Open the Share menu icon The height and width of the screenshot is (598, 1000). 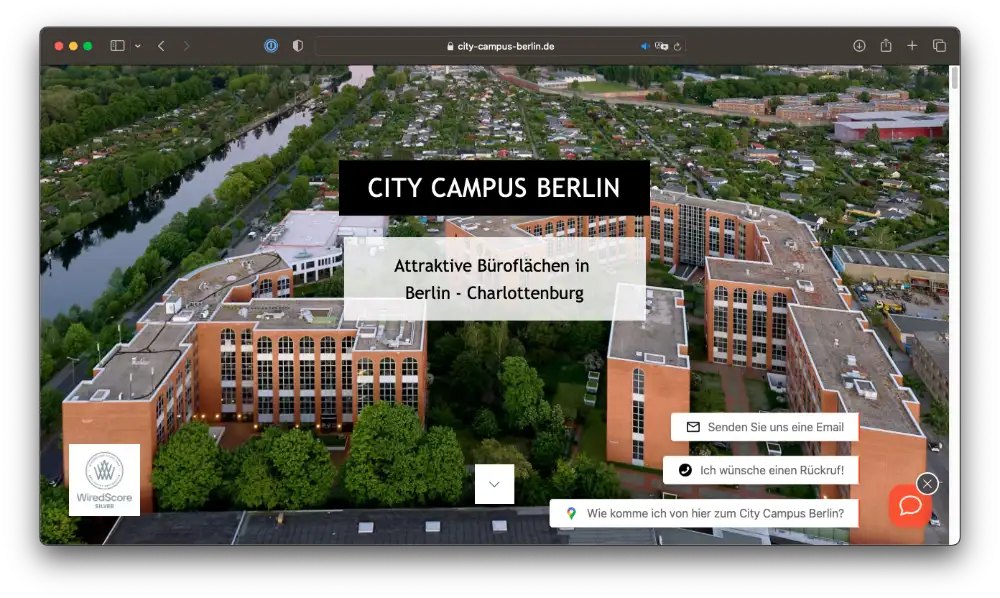(x=886, y=46)
